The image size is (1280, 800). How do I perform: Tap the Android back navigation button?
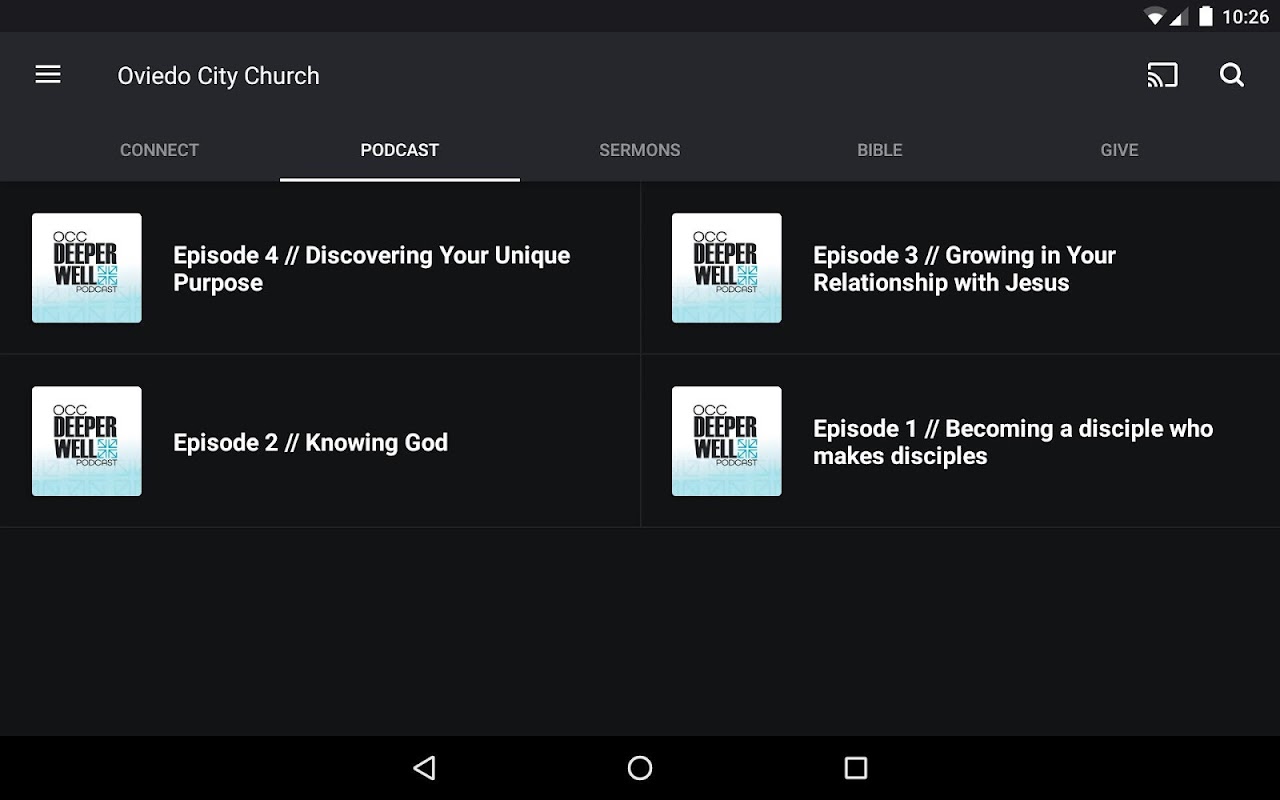424,768
